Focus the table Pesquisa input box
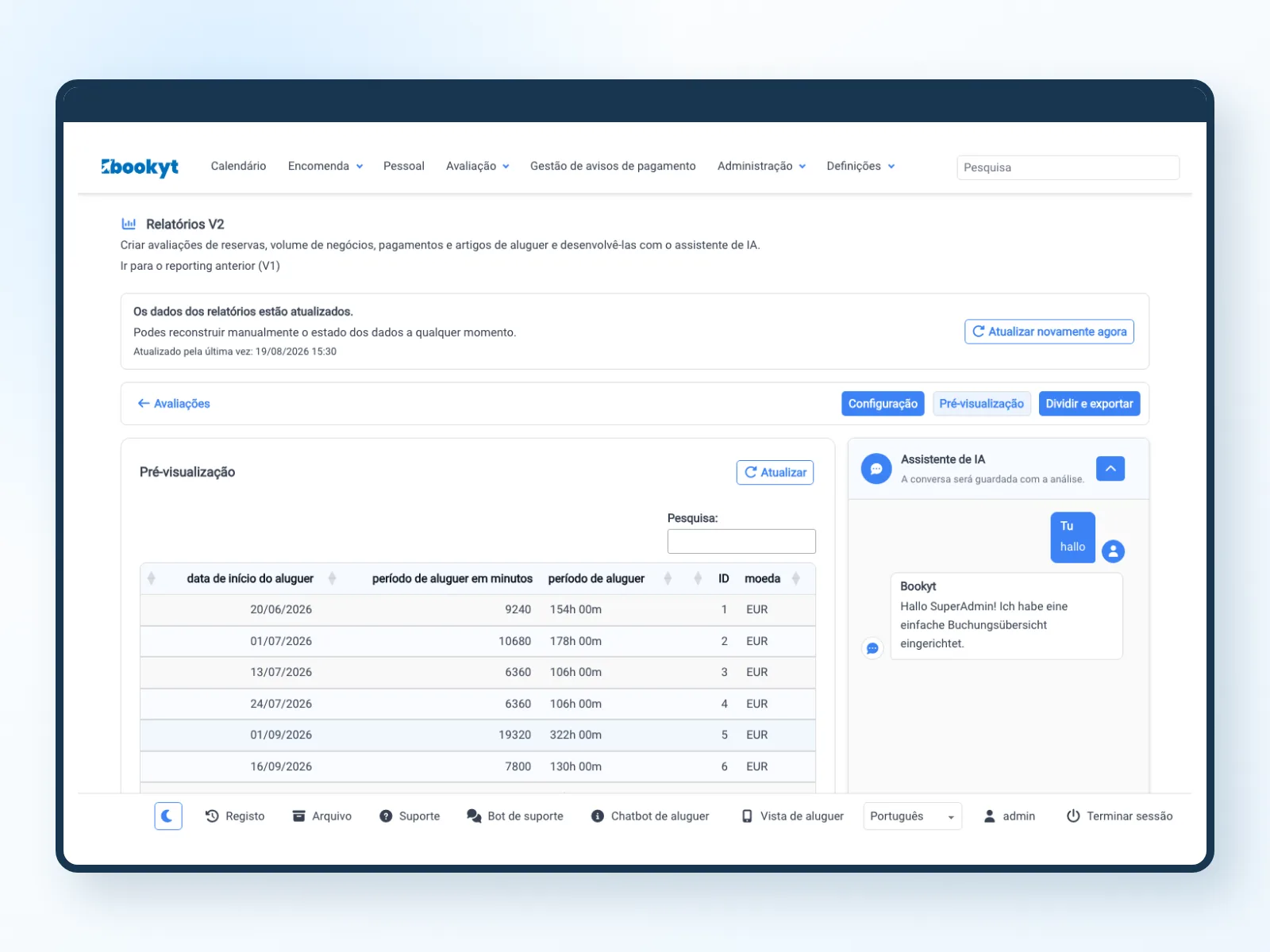Screen dimensions: 1270x952 [741, 541]
